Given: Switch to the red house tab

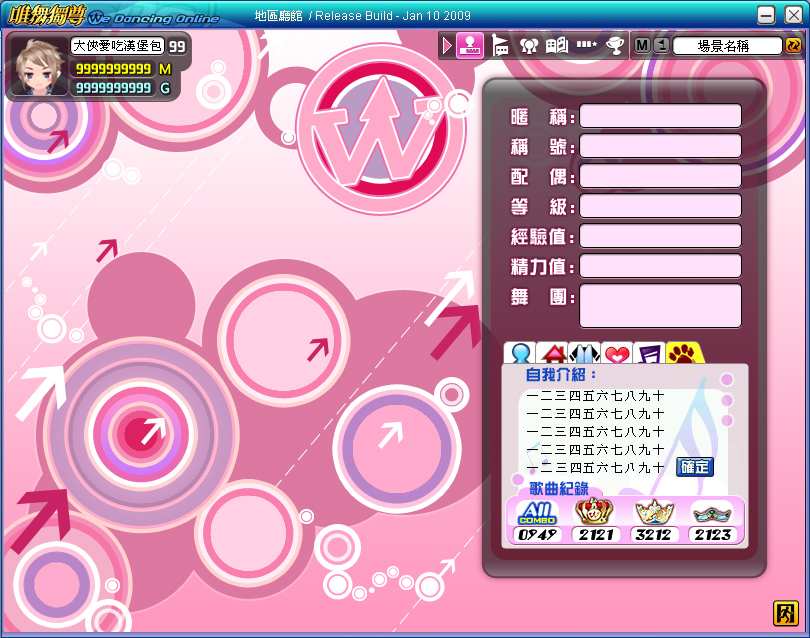Looking at the screenshot, I should (553, 353).
